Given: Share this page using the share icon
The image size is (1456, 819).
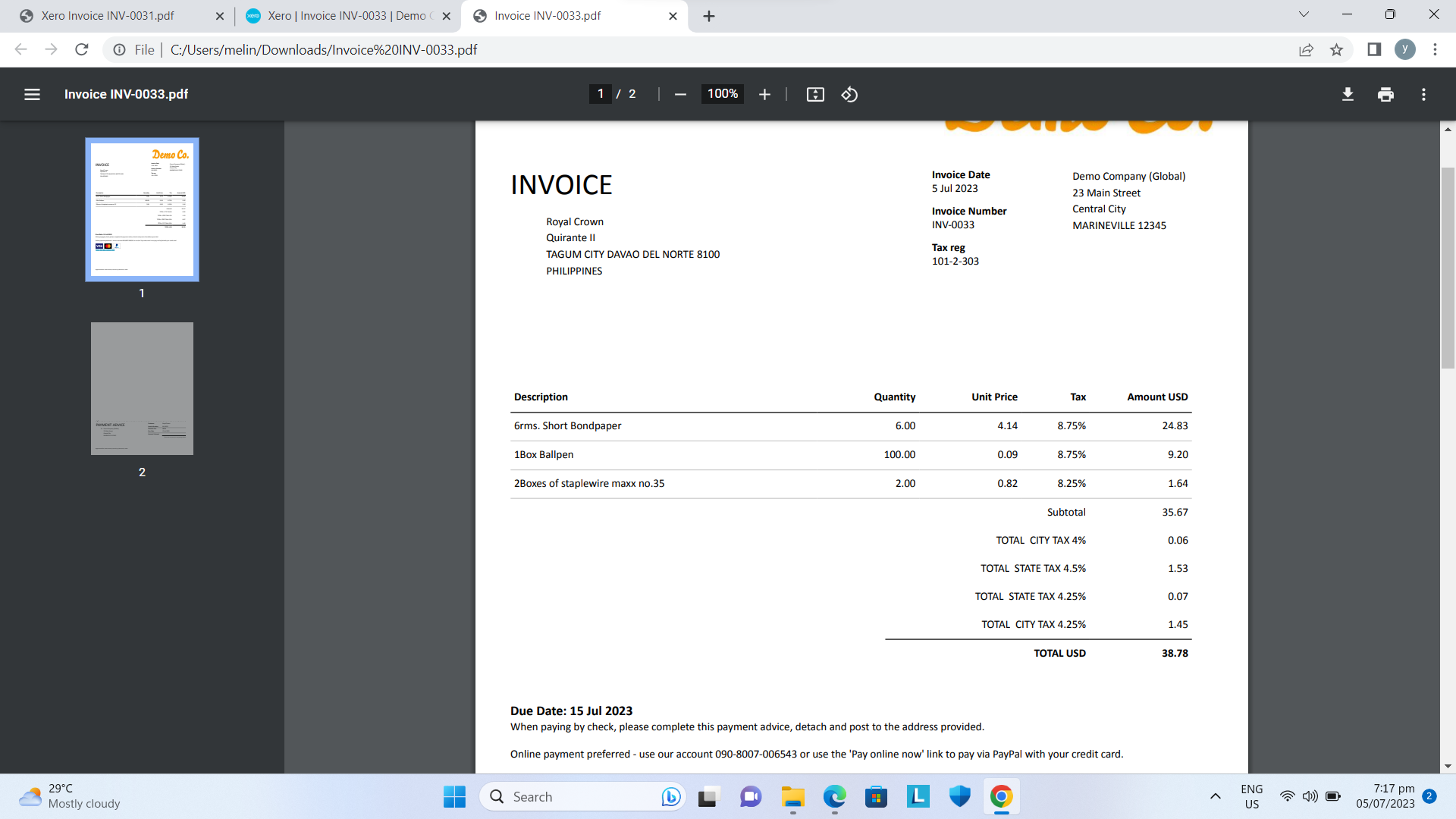Looking at the screenshot, I should (1306, 50).
